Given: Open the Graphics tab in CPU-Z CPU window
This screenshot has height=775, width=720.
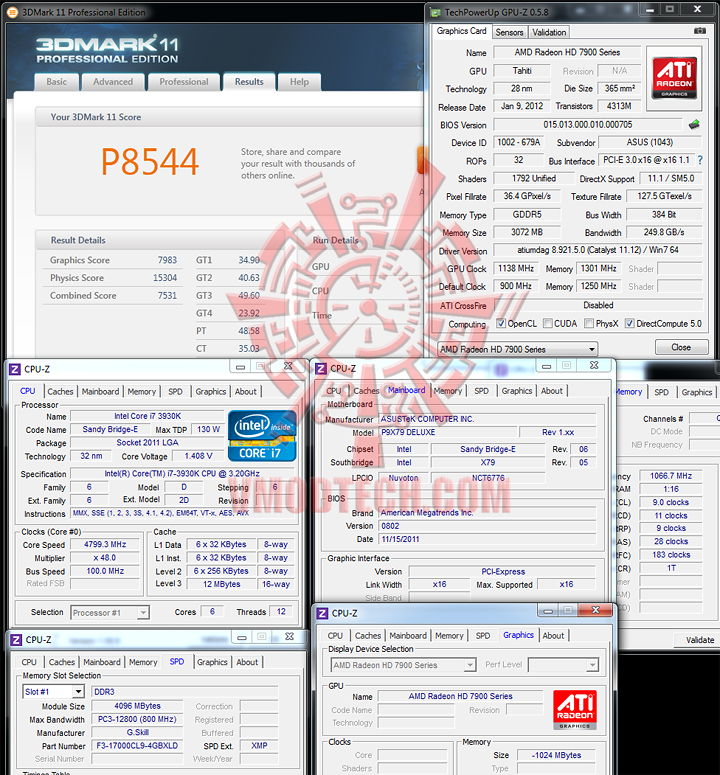Looking at the screenshot, I should [211, 391].
